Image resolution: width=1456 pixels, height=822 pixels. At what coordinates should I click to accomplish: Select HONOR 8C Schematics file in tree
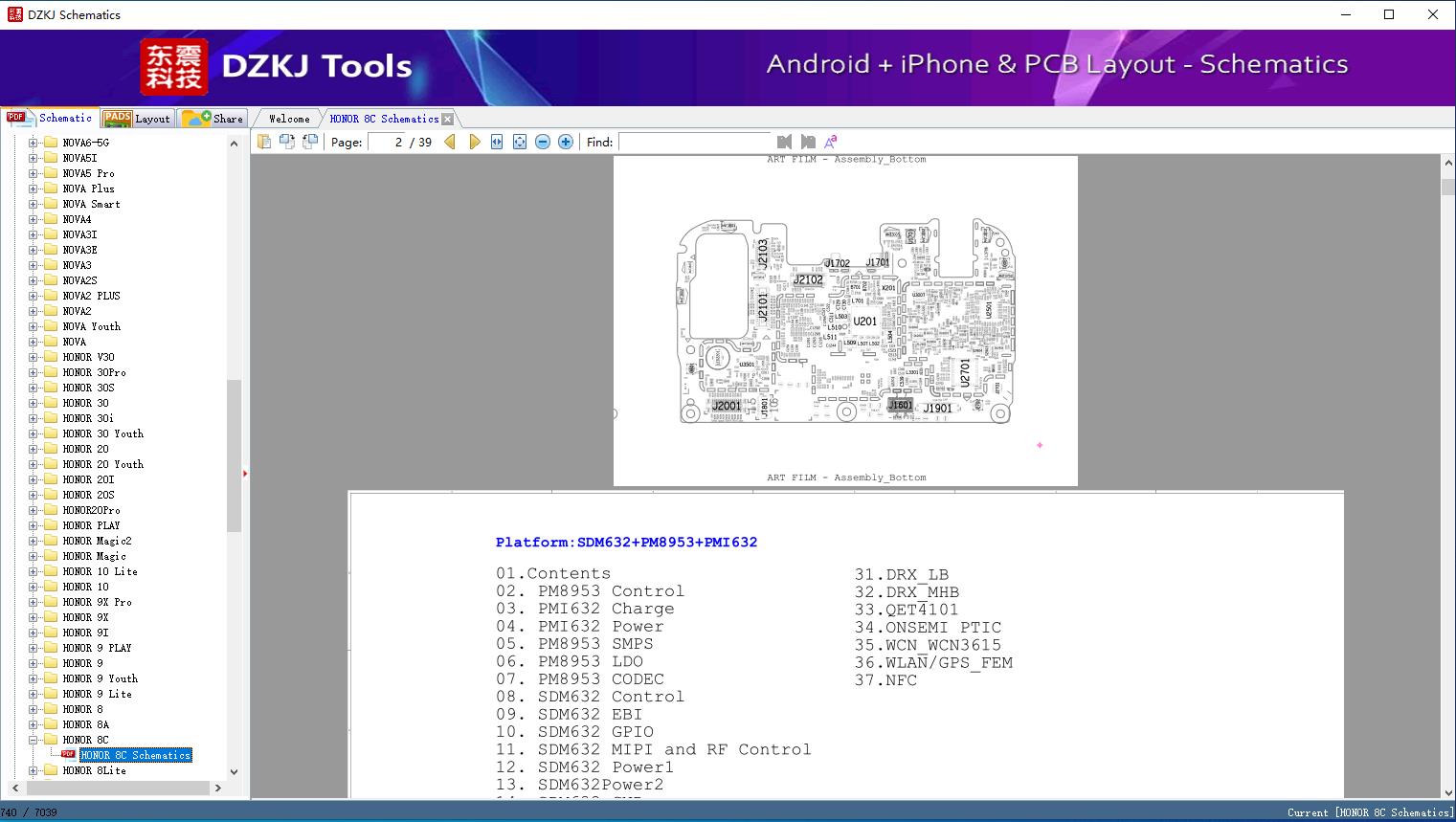click(136, 755)
